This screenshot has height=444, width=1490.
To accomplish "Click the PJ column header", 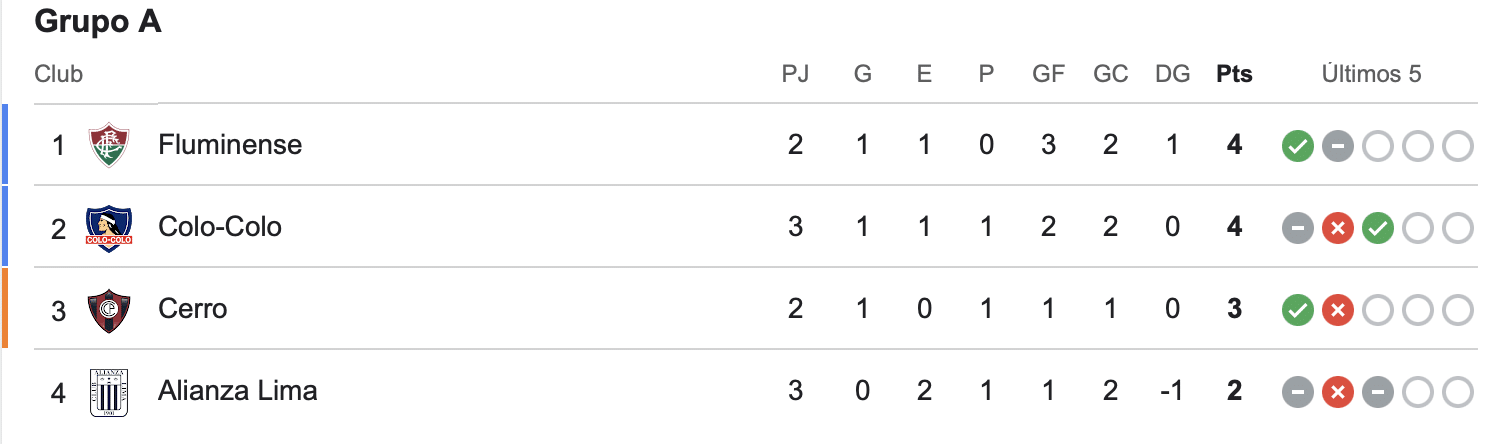I will pyautogui.click(x=795, y=74).
